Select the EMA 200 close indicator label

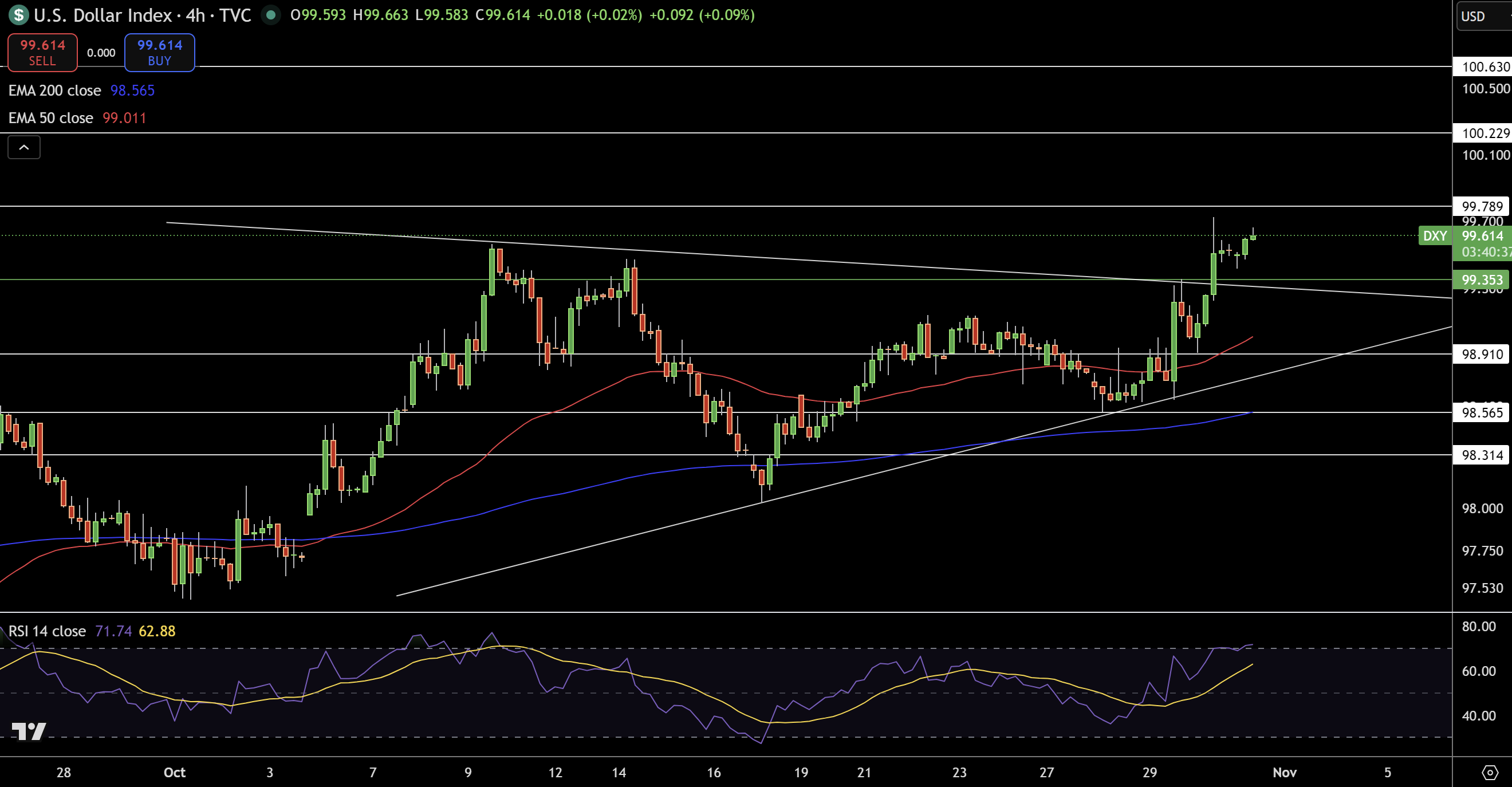click(54, 90)
